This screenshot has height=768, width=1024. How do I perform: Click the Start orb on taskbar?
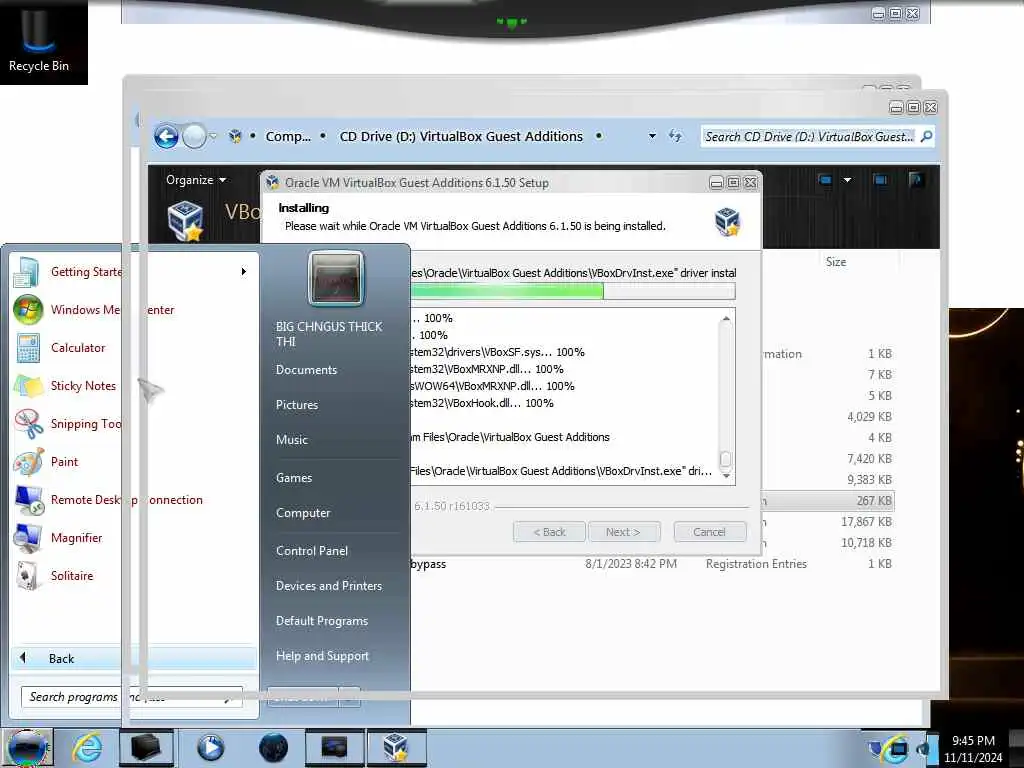pyautogui.click(x=27, y=747)
